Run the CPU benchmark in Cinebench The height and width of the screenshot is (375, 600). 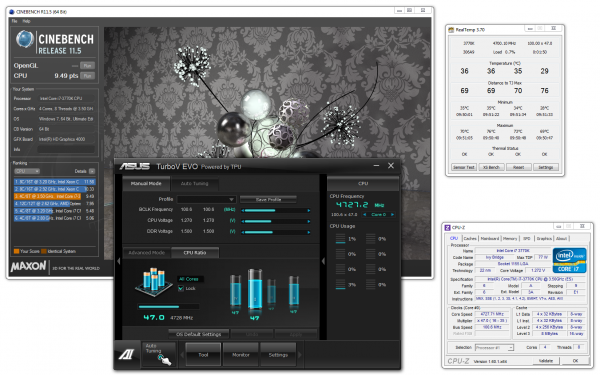tap(88, 76)
